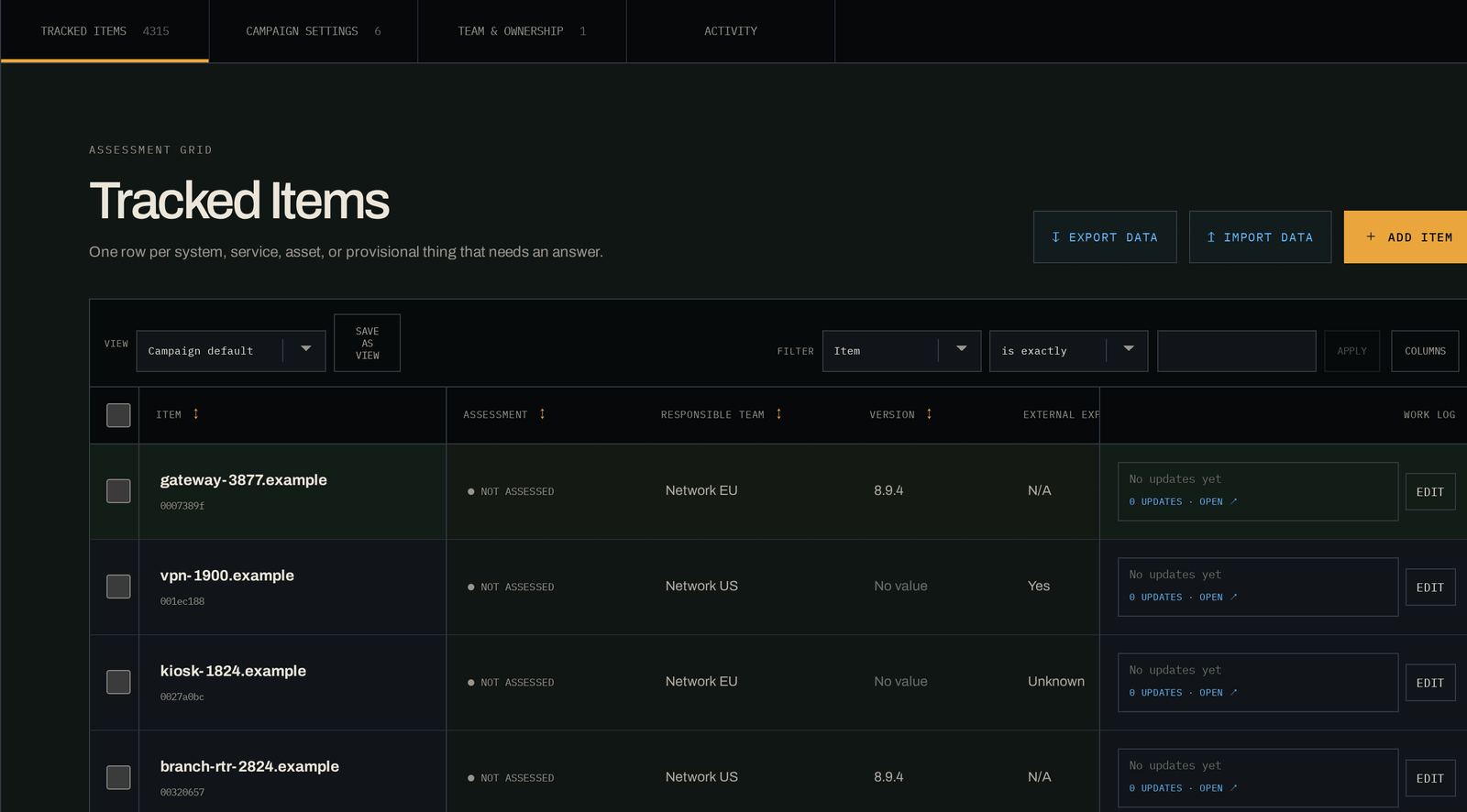1467x812 pixels.
Task: Open the Campaign default view dropdown
Action: click(x=231, y=351)
